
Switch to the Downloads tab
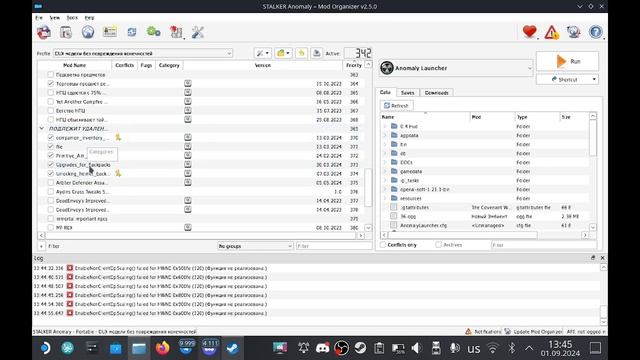click(x=436, y=93)
